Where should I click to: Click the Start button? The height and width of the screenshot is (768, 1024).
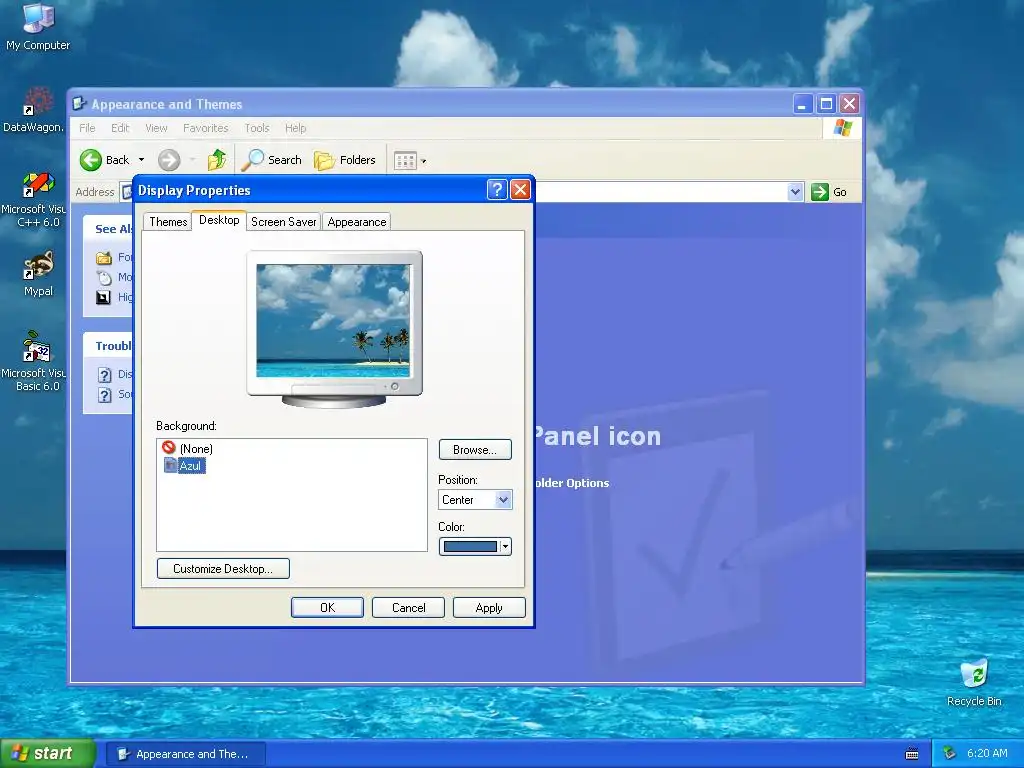[x=48, y=754]
